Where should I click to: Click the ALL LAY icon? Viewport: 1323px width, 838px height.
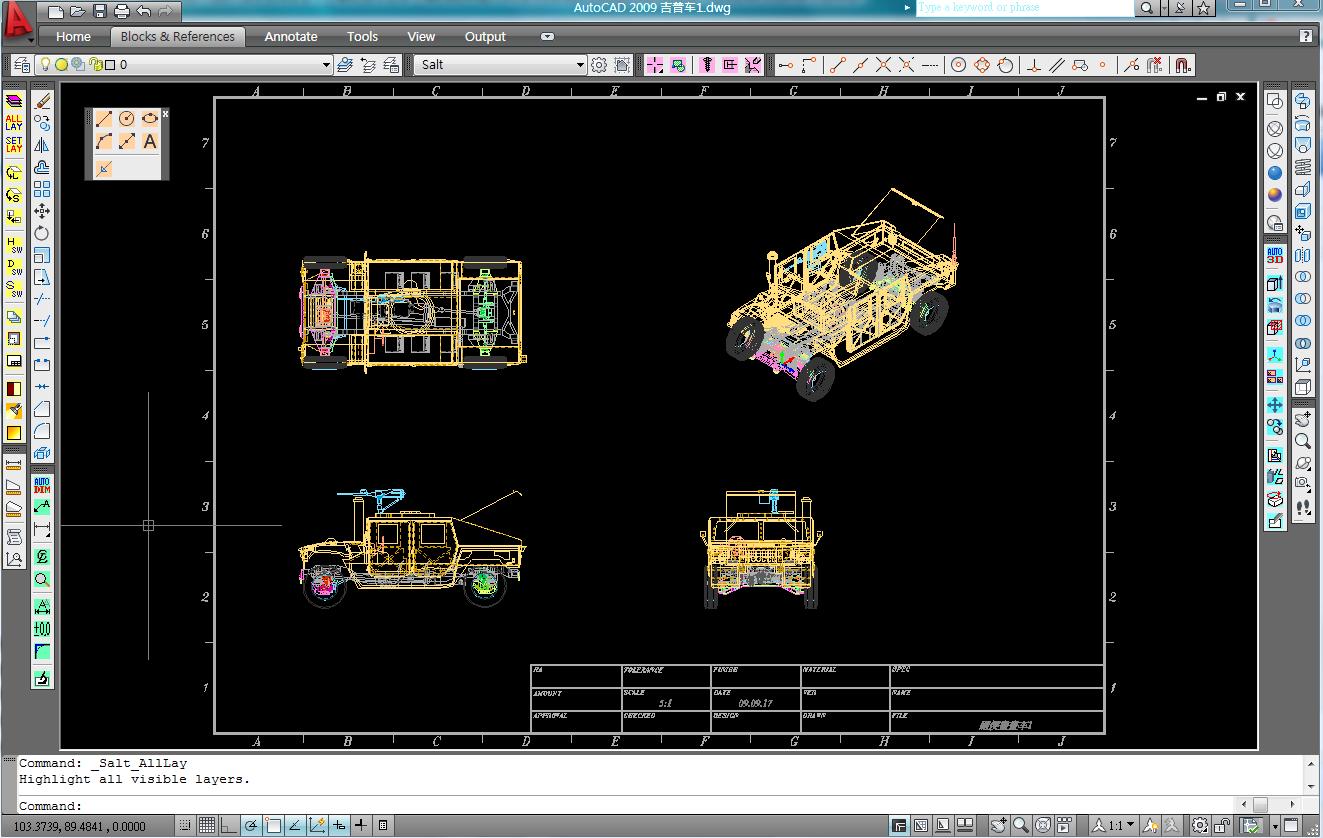coord(14,123)
